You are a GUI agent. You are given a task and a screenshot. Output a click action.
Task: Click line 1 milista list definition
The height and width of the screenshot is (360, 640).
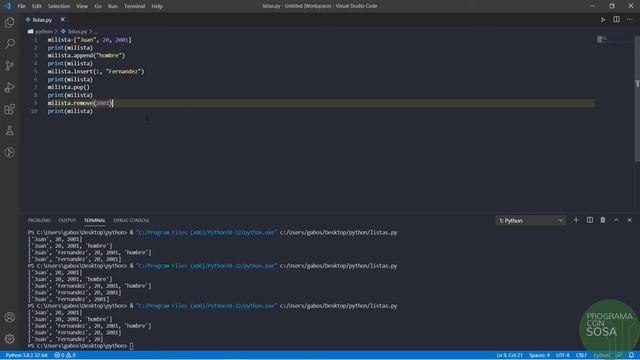click(x=89, y=40)
